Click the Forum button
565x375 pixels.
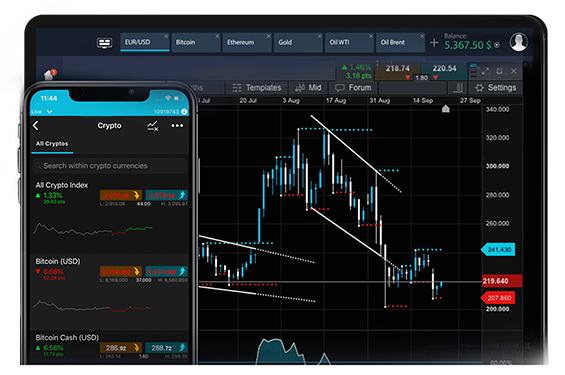coord(353,88)
